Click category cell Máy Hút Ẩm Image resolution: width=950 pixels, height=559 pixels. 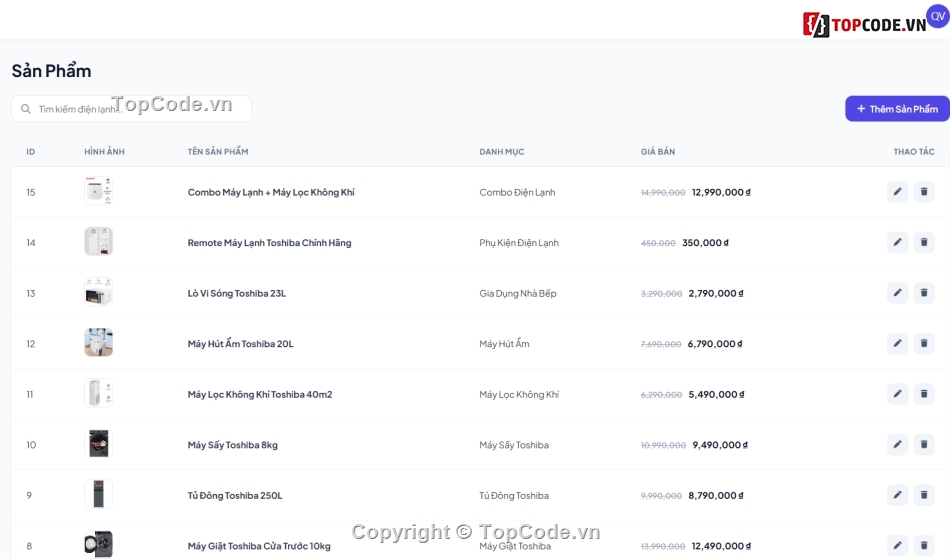pyautogui.click(x=505, y=343)
